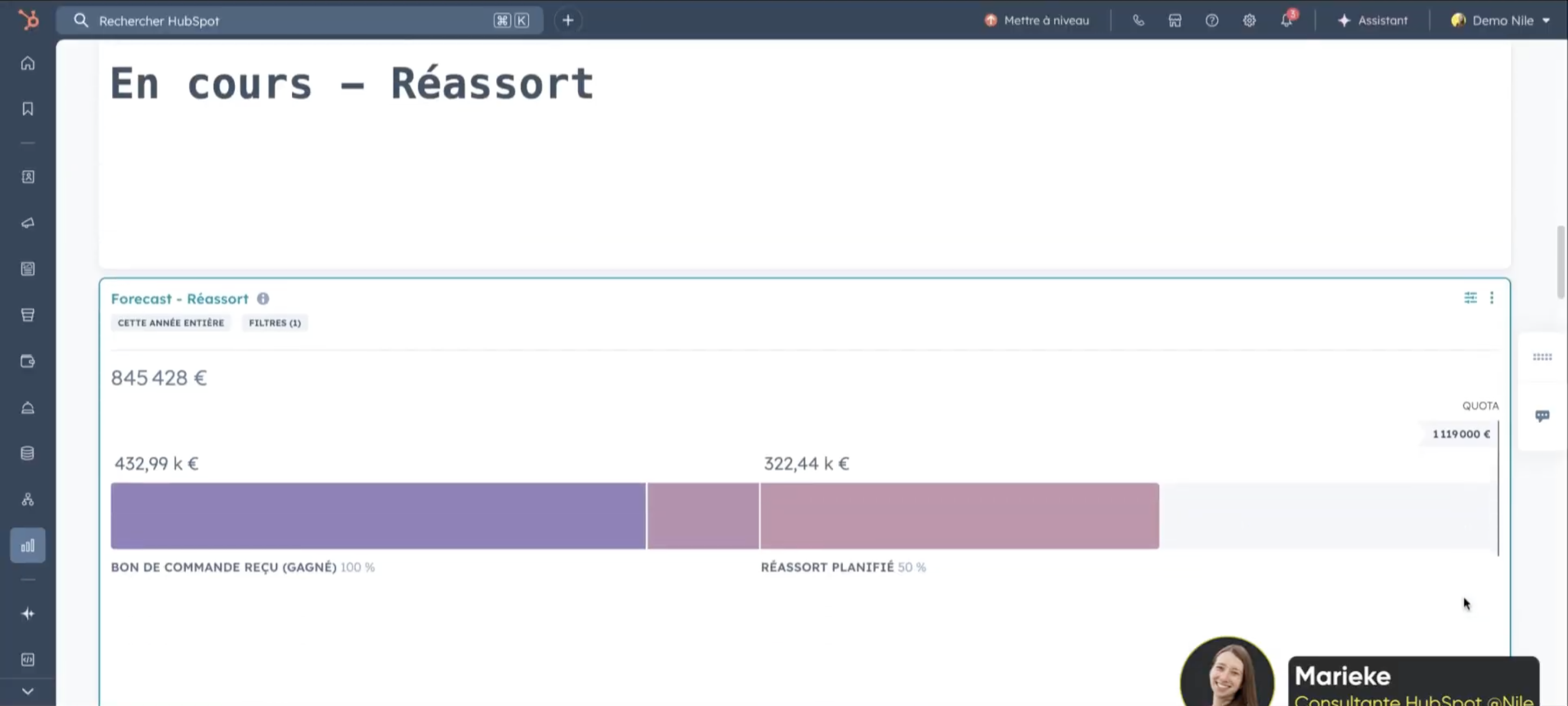Viewport: 1568px width, 706px height.
Task: Open the bookmarks icon in sidebar
Action: [x=28, y=108]
